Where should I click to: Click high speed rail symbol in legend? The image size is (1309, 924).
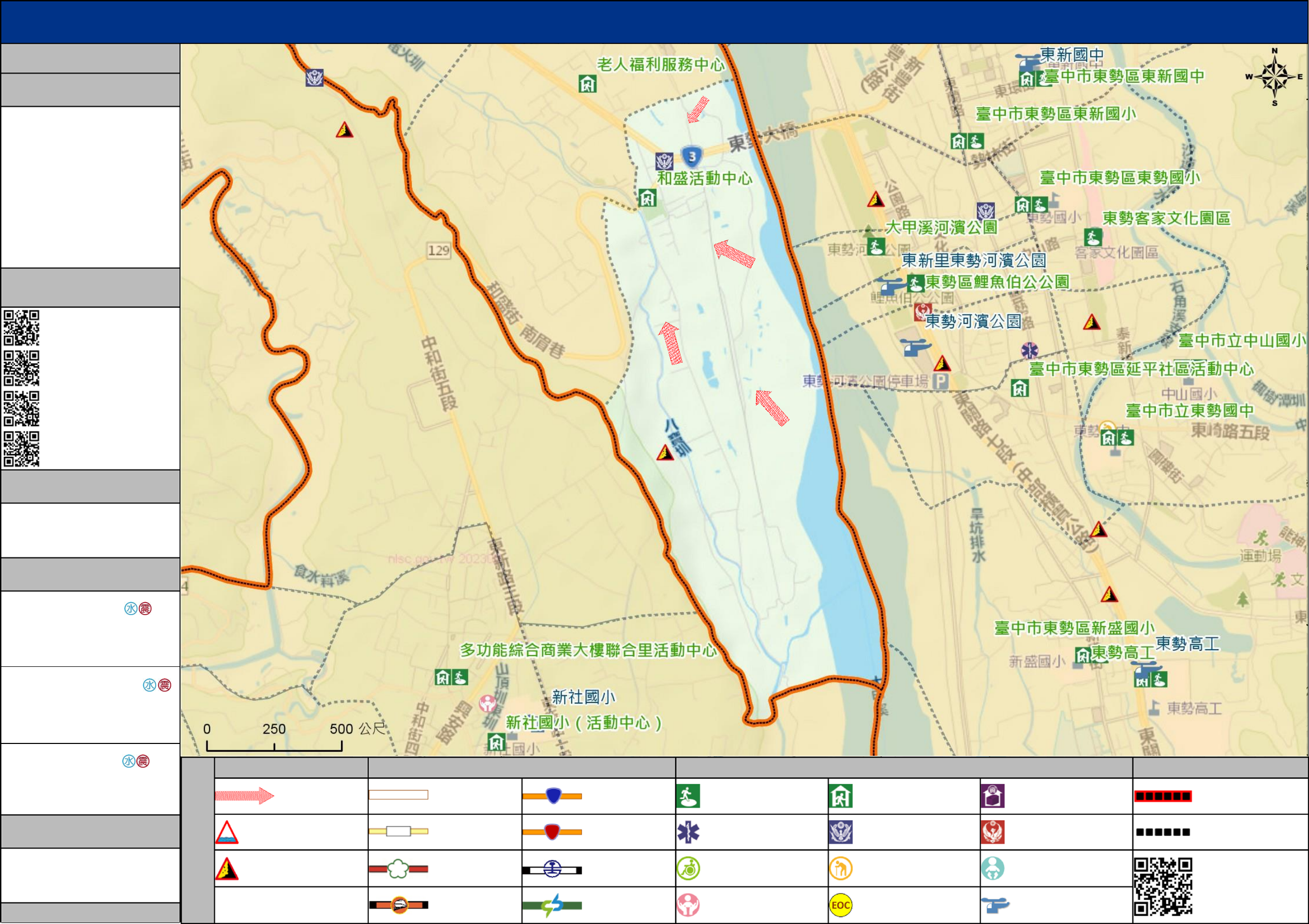pyautogui.click(x=398, y=905)
